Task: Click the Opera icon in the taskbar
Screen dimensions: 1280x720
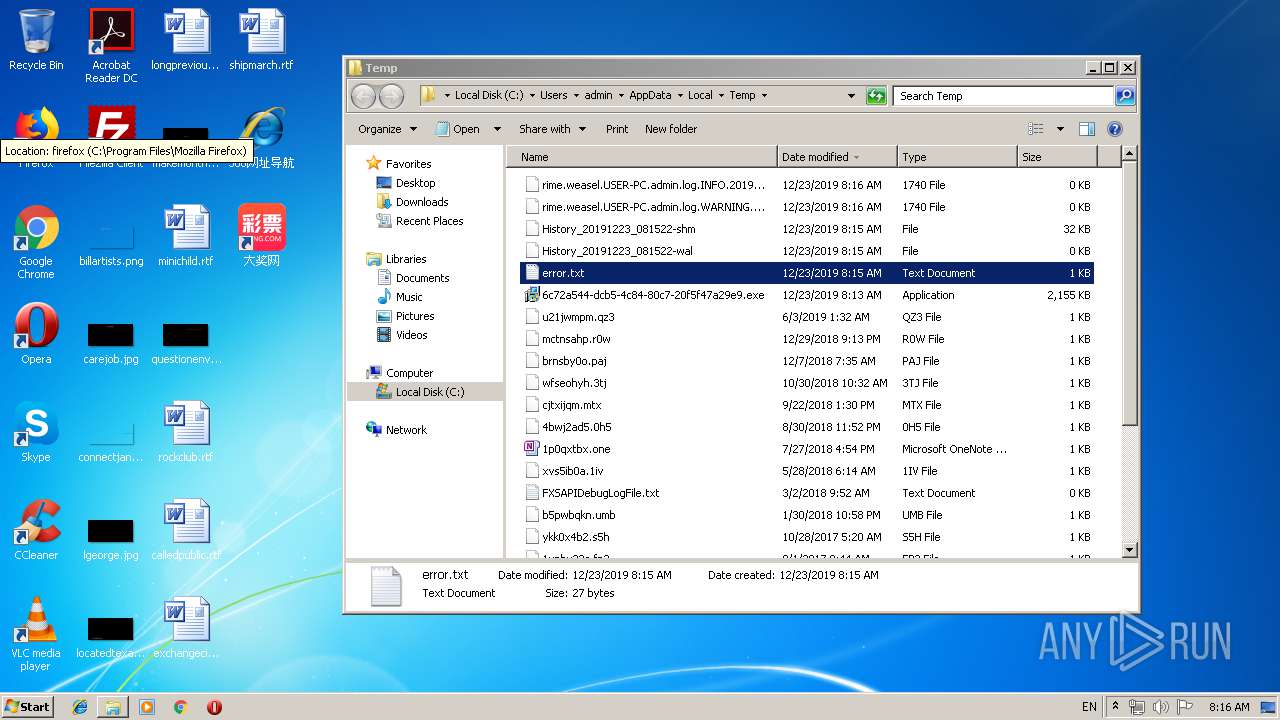Action: pyautogui.click(x=214, y=707)
